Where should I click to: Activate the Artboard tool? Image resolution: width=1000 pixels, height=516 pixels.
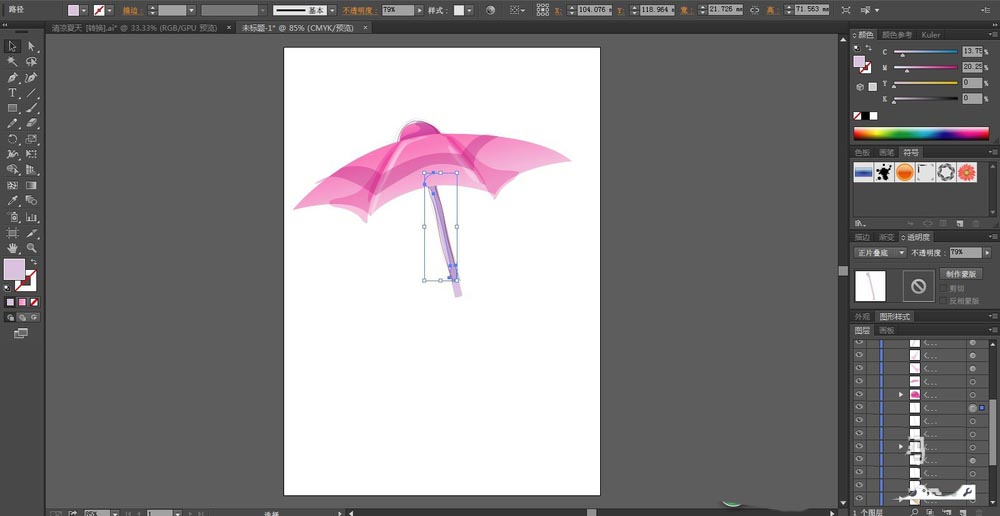coord(12,232)
